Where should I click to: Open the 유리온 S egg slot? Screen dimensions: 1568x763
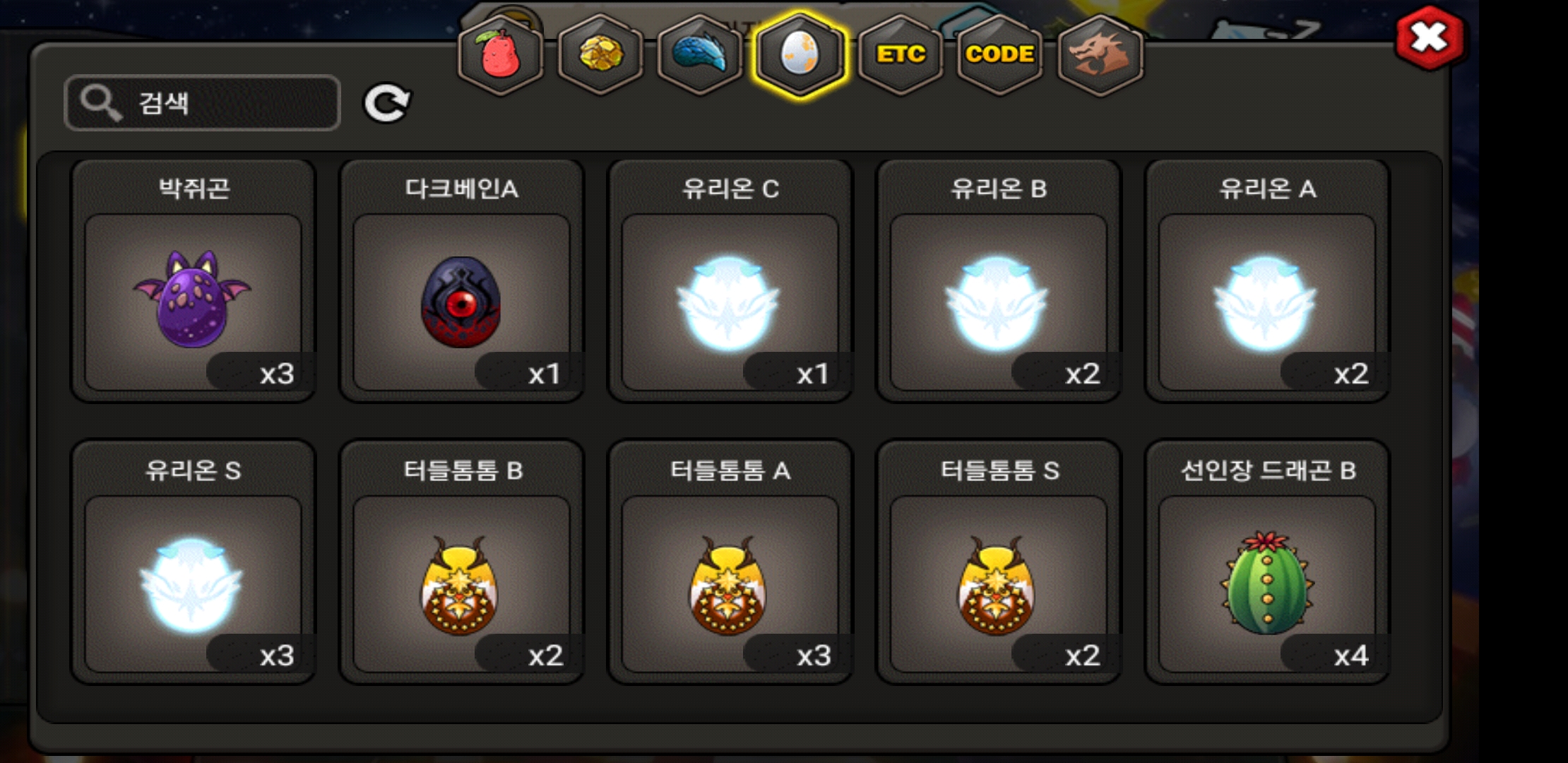point(194,562)
